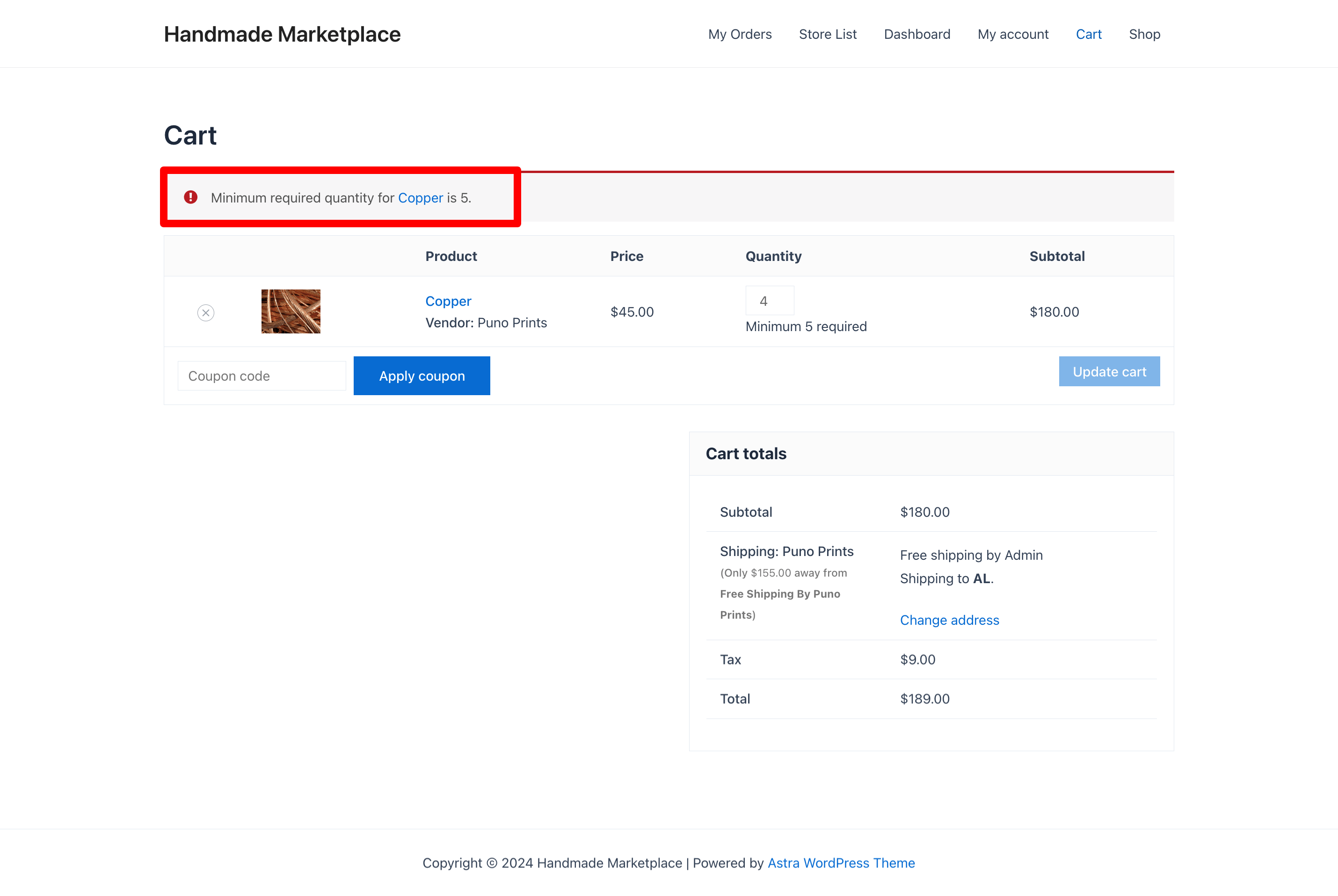Click the remove item icon for Copper
This screenshot has height=896, width=1338.
click(206, 312)
